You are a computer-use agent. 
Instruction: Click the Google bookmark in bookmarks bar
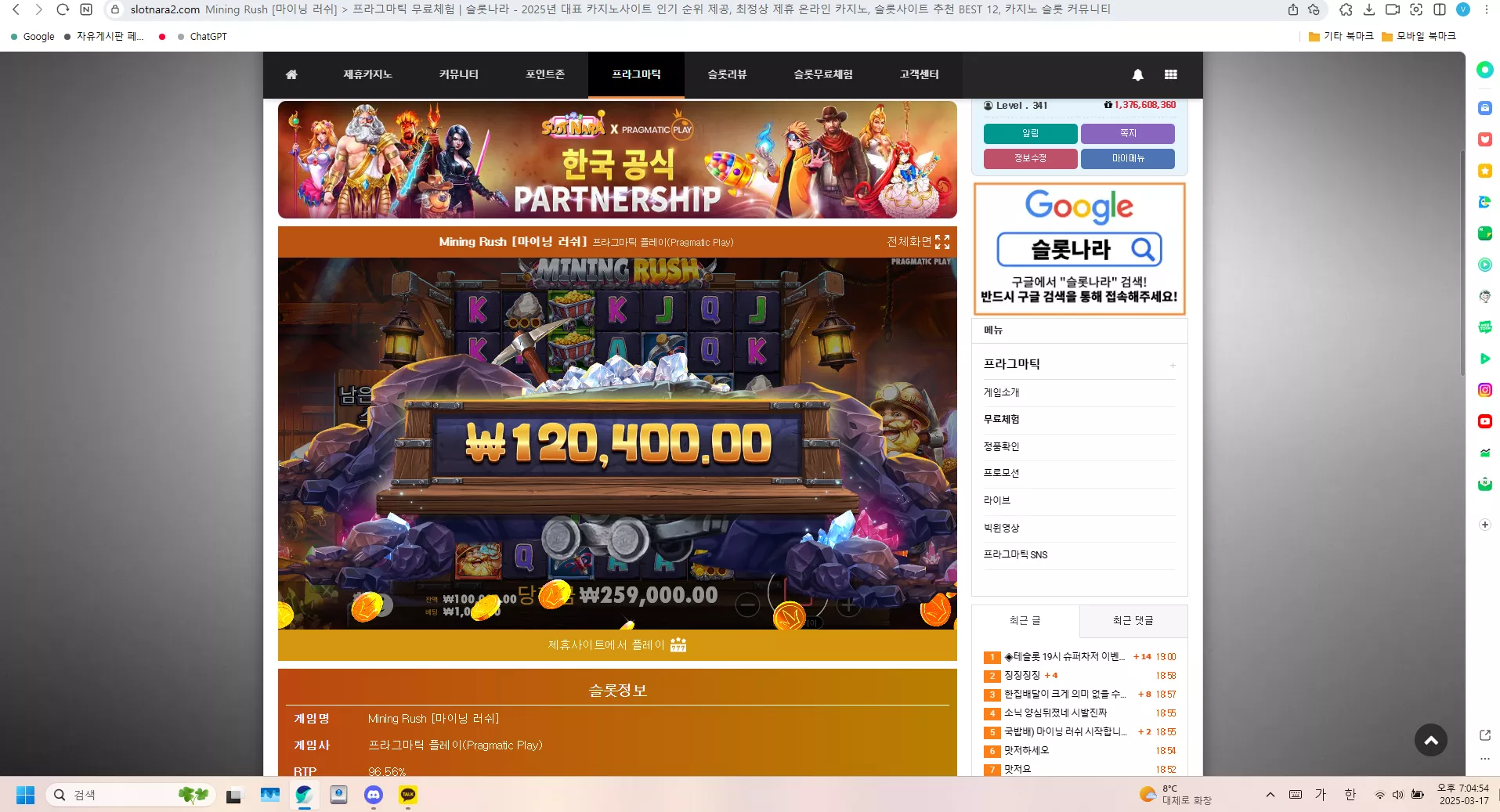(32, 37)
